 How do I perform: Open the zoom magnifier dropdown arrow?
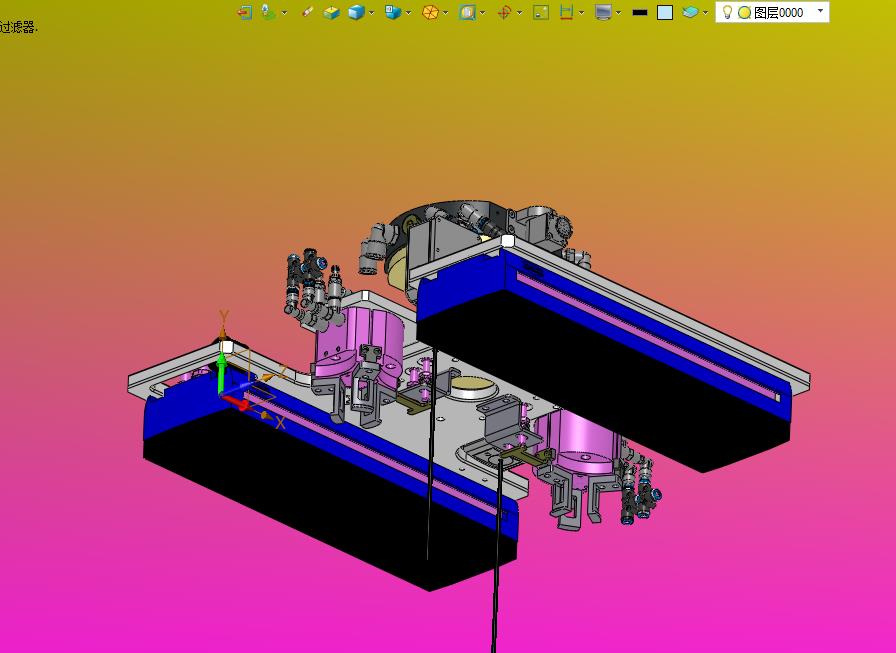(x=483, y=13)
